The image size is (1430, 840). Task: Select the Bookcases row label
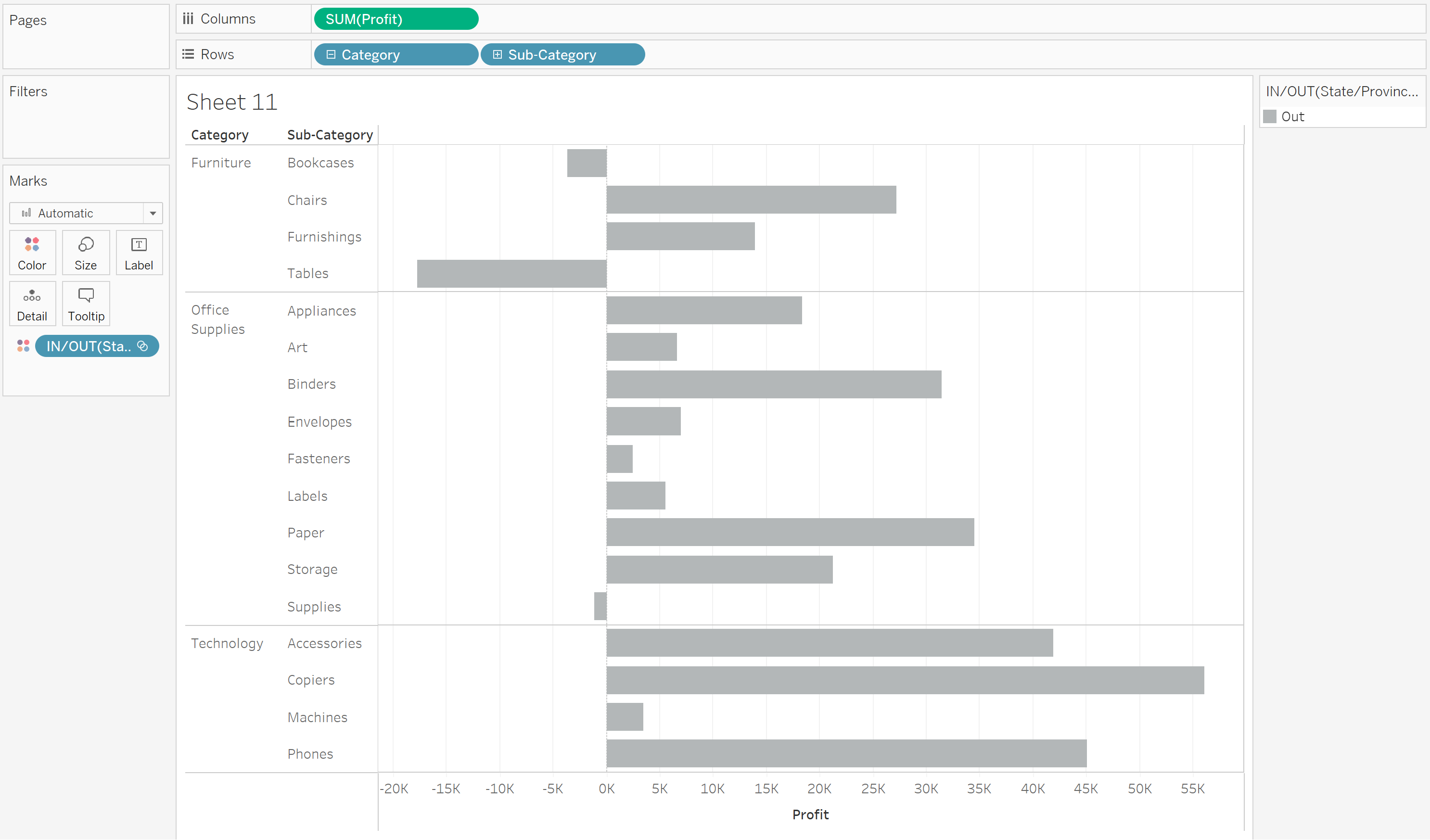coord(320,163)
